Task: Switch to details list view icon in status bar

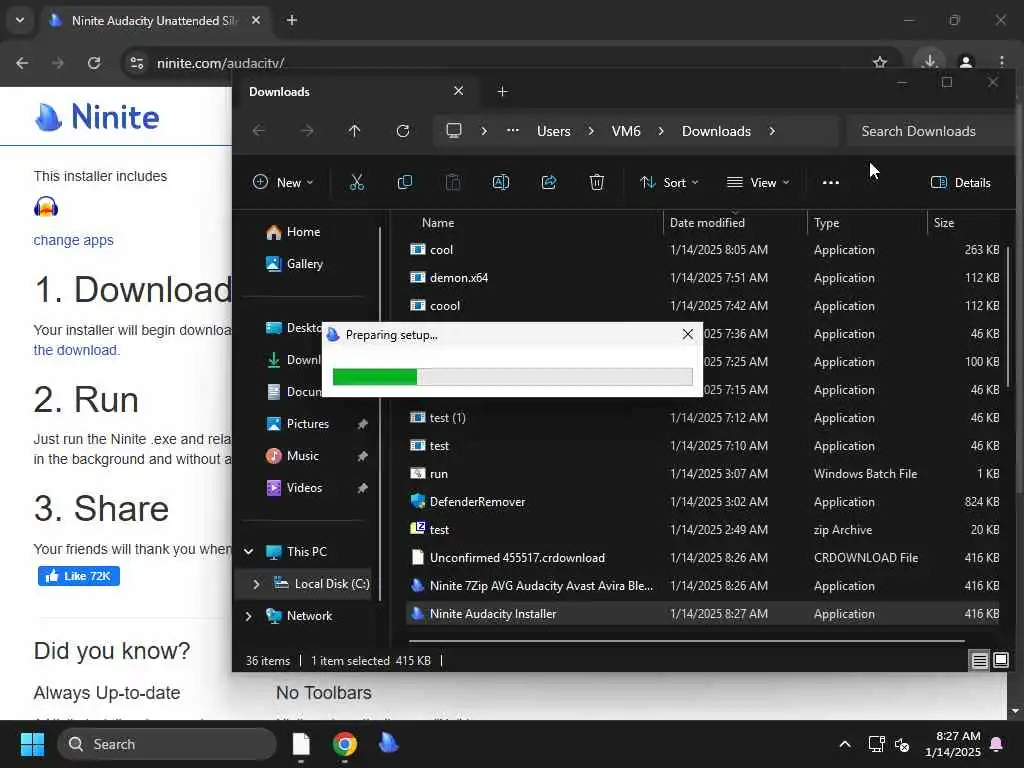Action: point(980,661)
